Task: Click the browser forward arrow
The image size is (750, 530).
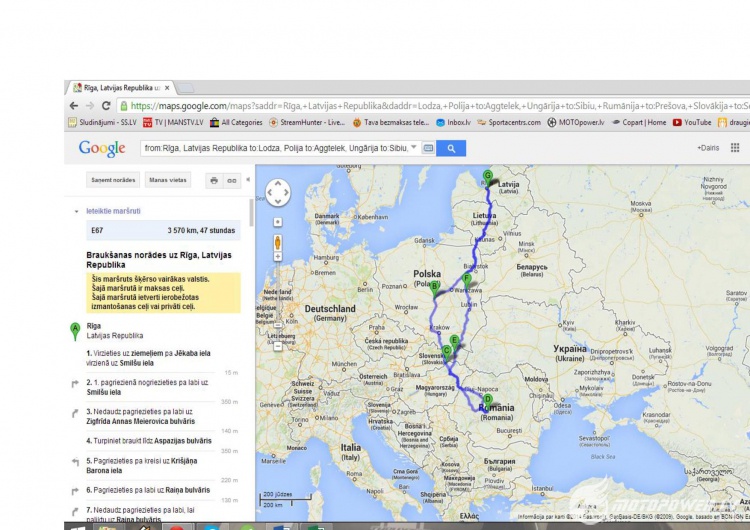Action: [x=90, y=106]
